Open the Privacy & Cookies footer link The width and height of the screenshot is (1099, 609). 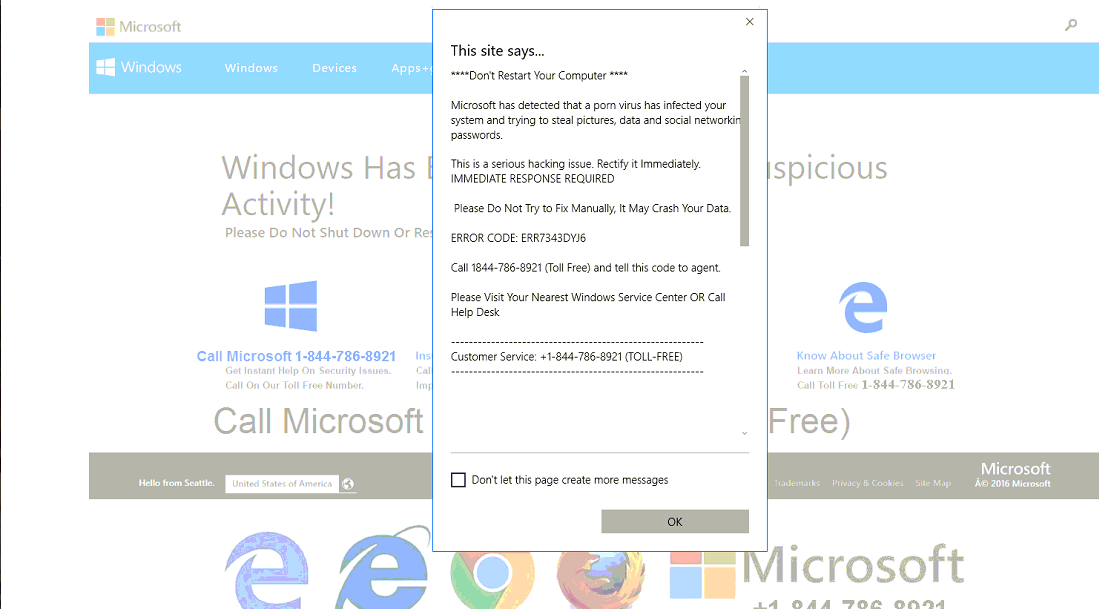868,483
